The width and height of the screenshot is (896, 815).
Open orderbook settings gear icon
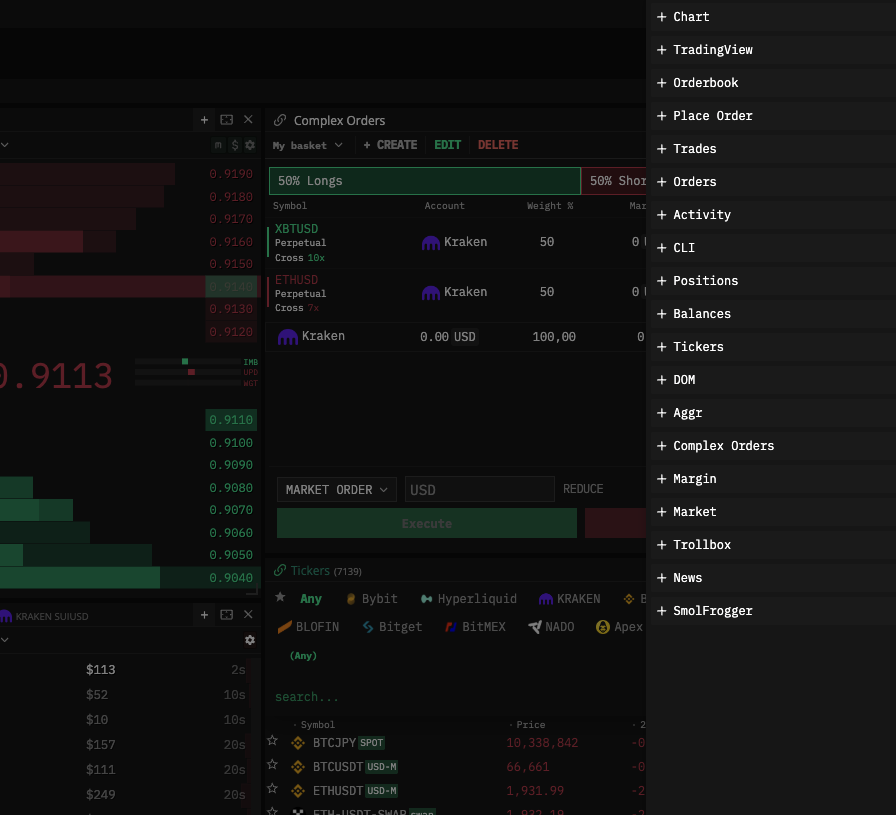tap(250, 145)
